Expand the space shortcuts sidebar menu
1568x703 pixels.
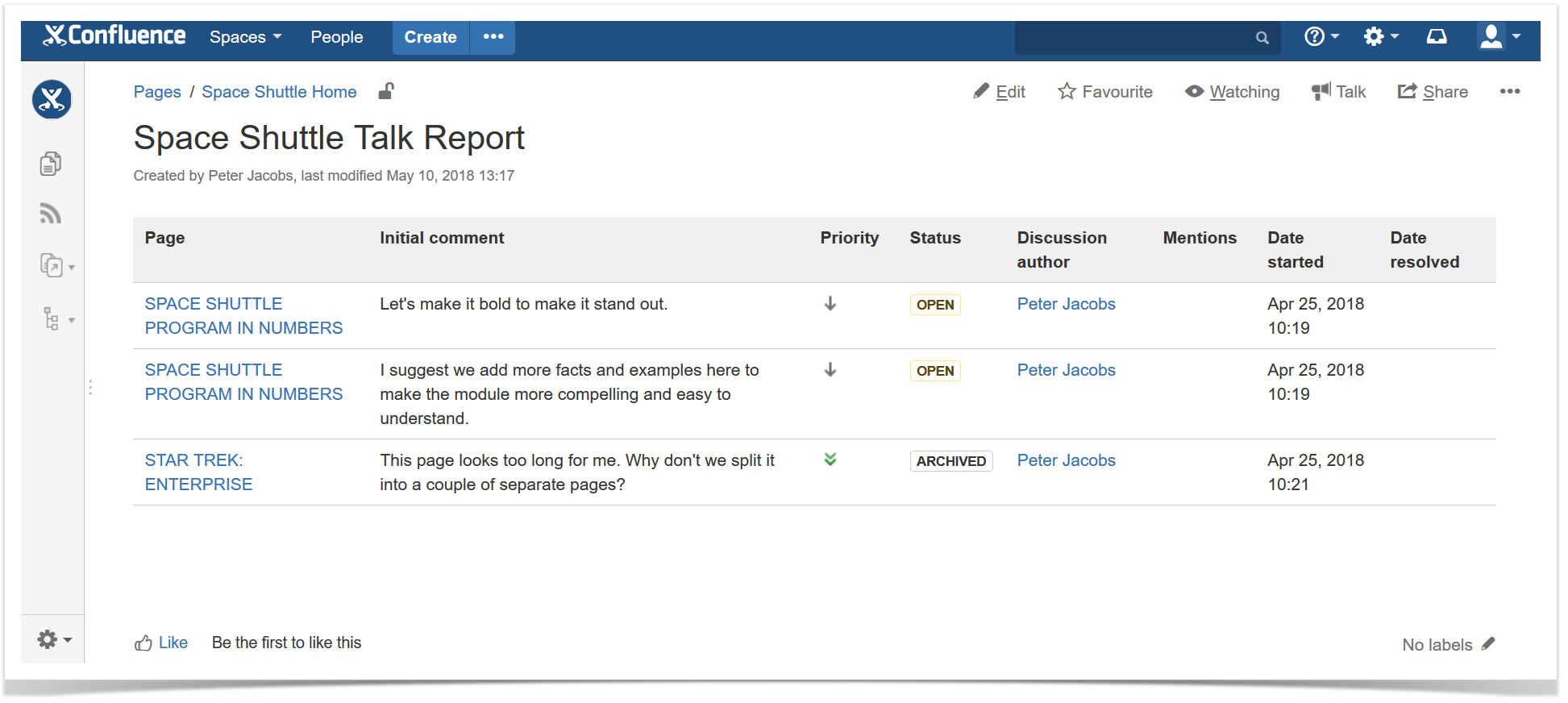(56, 265)
